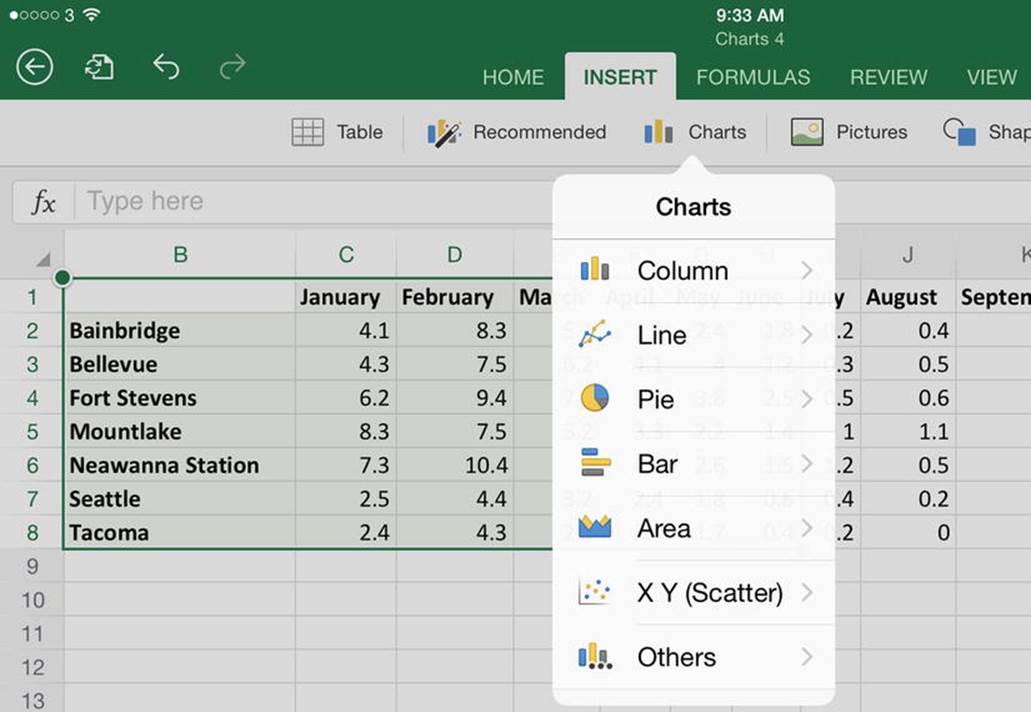Viewport: 1031px width, 712px height.
Task: Choose Bar in the Charts menu
Action: 694,463
